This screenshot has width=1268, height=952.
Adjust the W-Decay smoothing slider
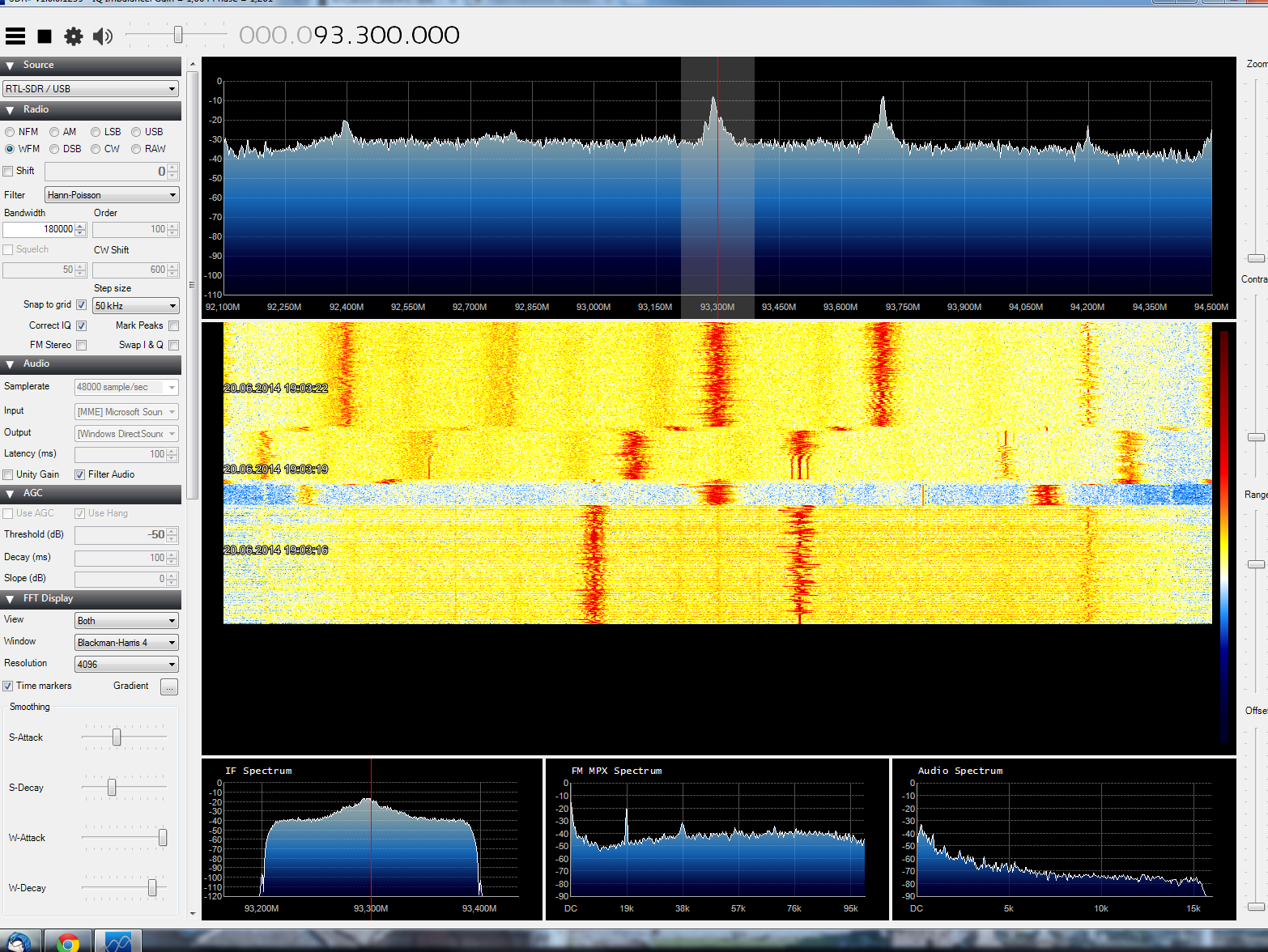pyautogui.click(x=152, y=888)
